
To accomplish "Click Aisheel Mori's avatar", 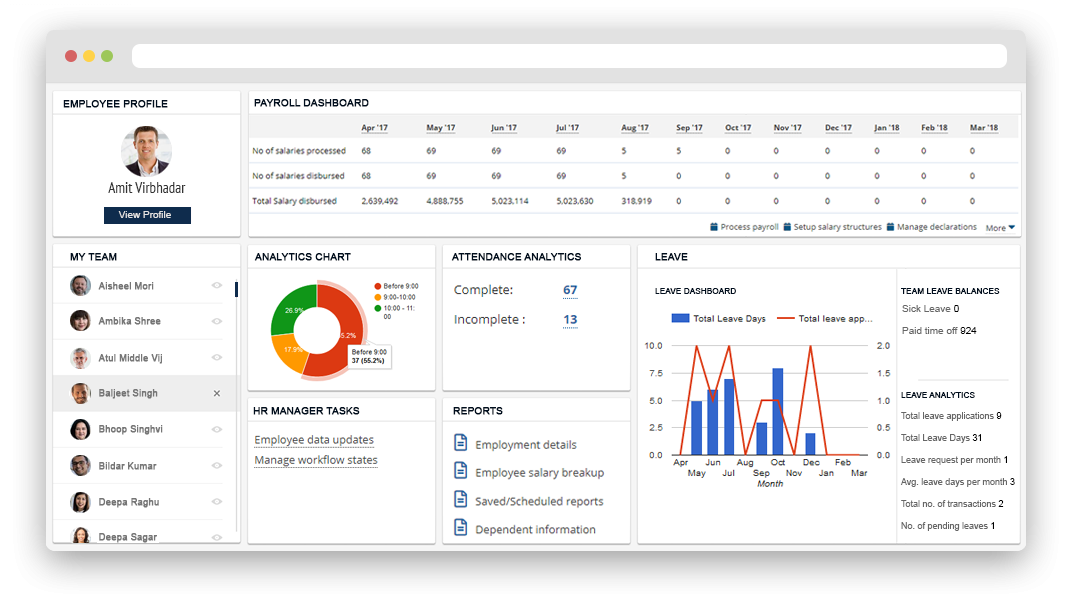I will pos(80,286).
